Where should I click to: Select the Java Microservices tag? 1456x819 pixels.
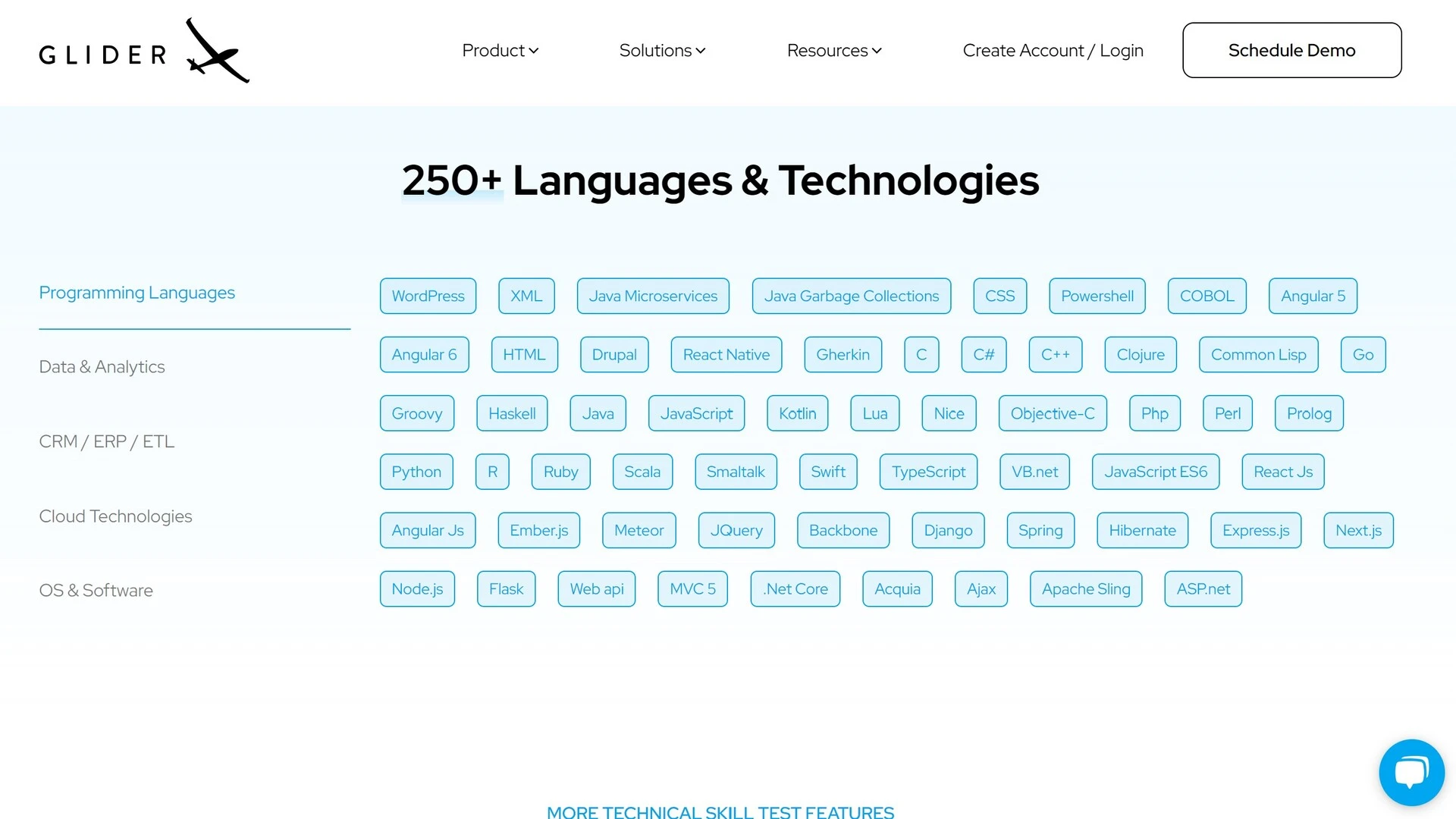pos(653,296)
